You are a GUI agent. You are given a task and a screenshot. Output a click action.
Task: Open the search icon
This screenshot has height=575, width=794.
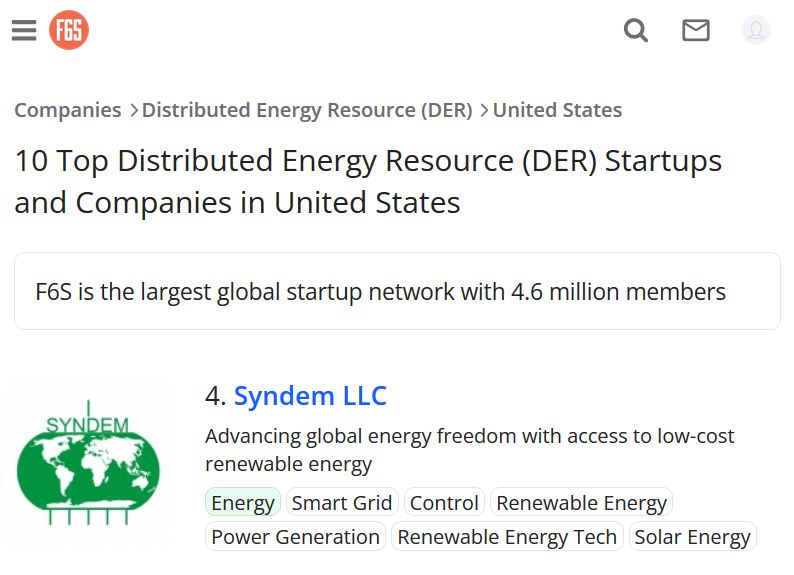636,30
